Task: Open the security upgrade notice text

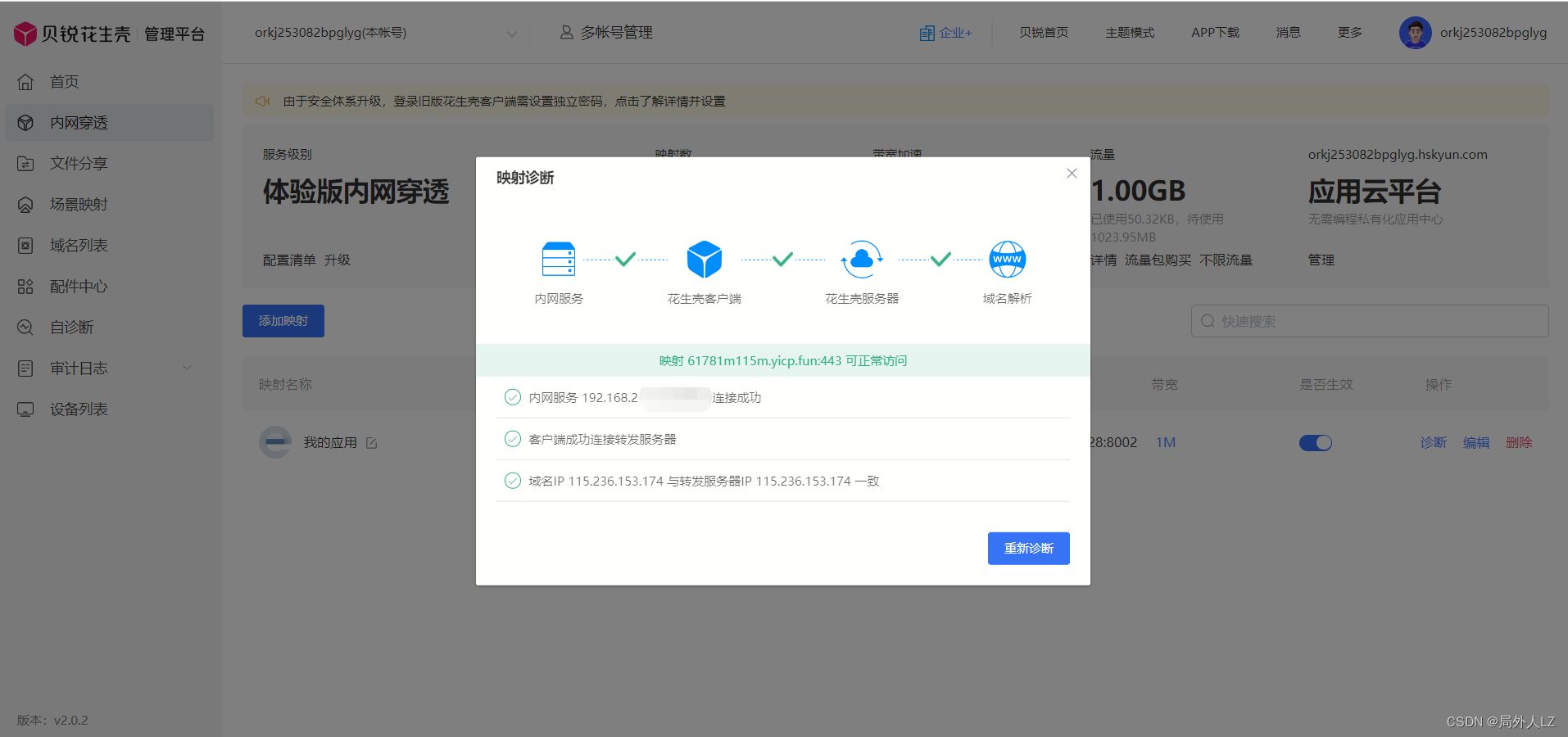Action: [x=505, y=102]
